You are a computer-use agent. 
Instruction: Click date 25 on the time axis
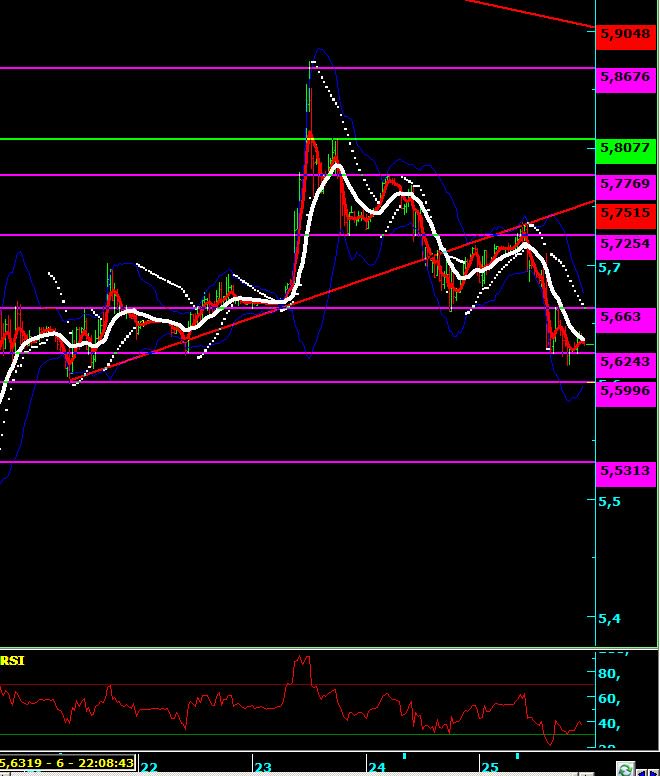pos(490,768)
